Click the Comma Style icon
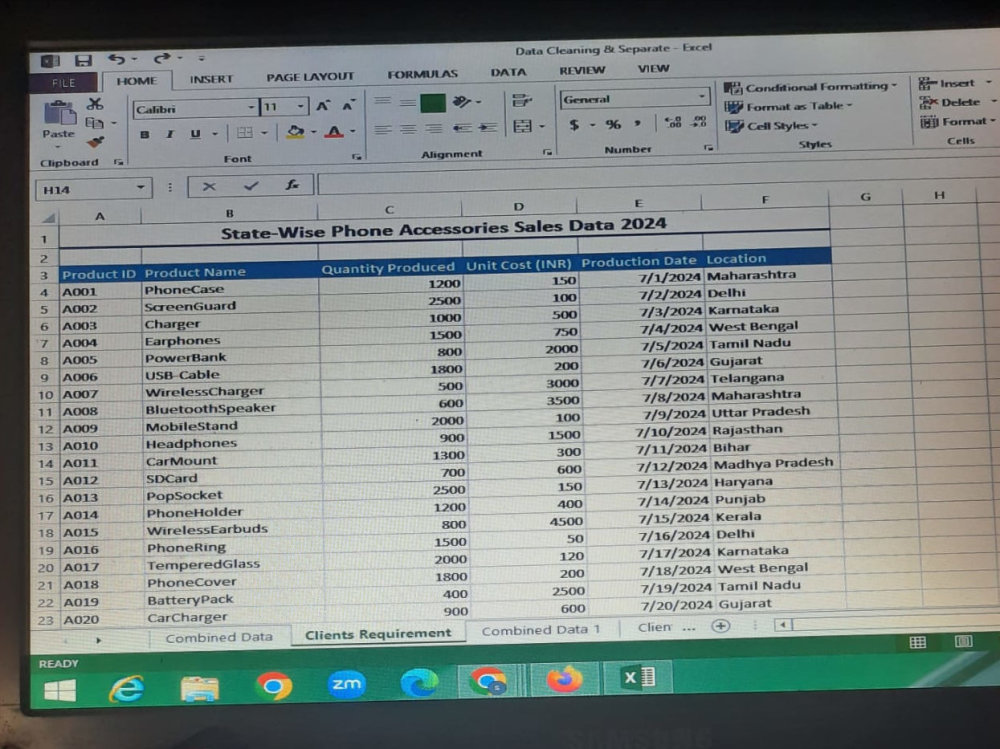This screenshot has height=749, width=1000. [x=638, y=122]
